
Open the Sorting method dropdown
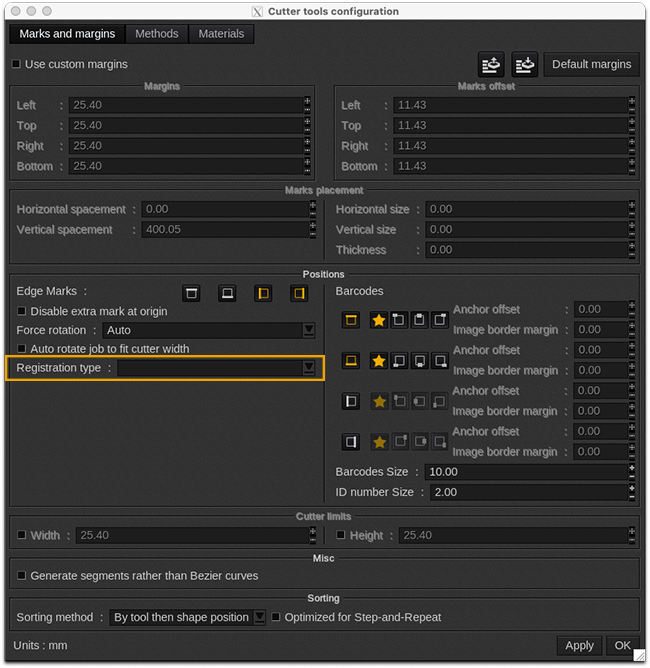tap(186, 617)
